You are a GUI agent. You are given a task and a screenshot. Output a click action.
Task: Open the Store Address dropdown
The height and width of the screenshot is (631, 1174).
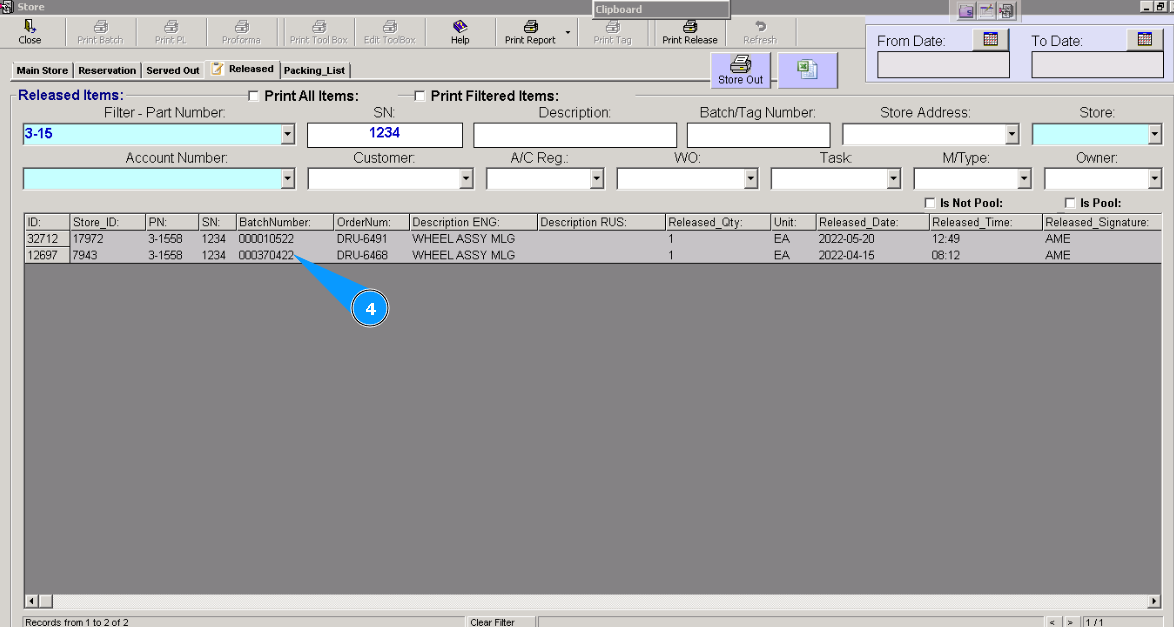(1012, 132)
